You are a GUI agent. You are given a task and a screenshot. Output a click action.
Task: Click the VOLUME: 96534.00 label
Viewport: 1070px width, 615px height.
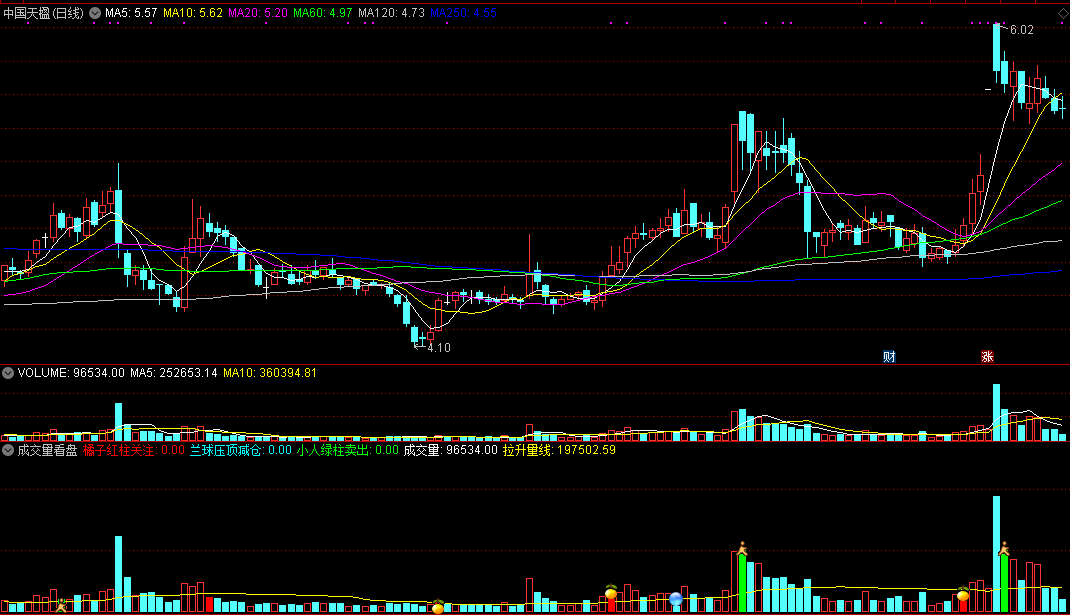71,373
